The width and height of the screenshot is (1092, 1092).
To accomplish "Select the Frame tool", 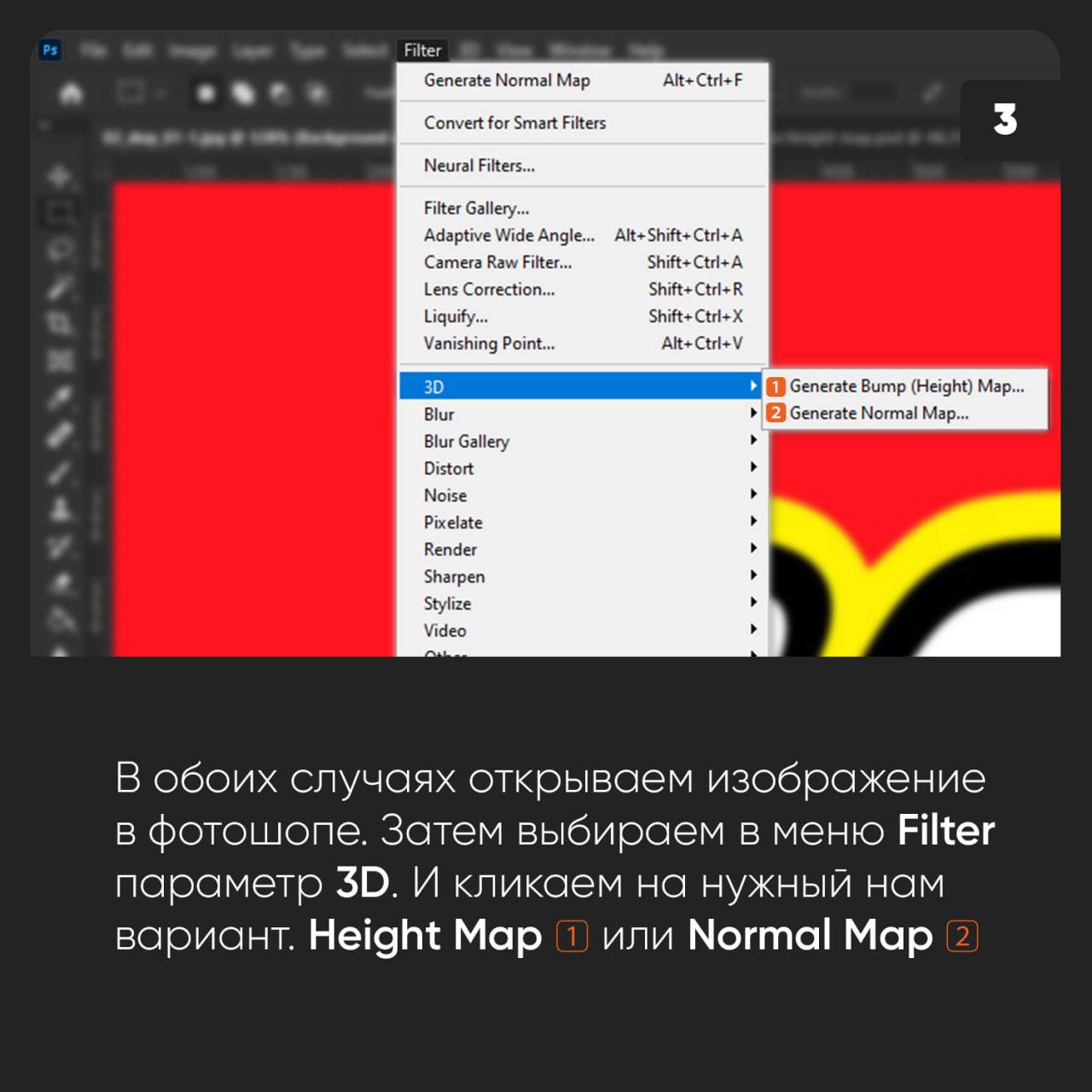I will coord(60,361).
